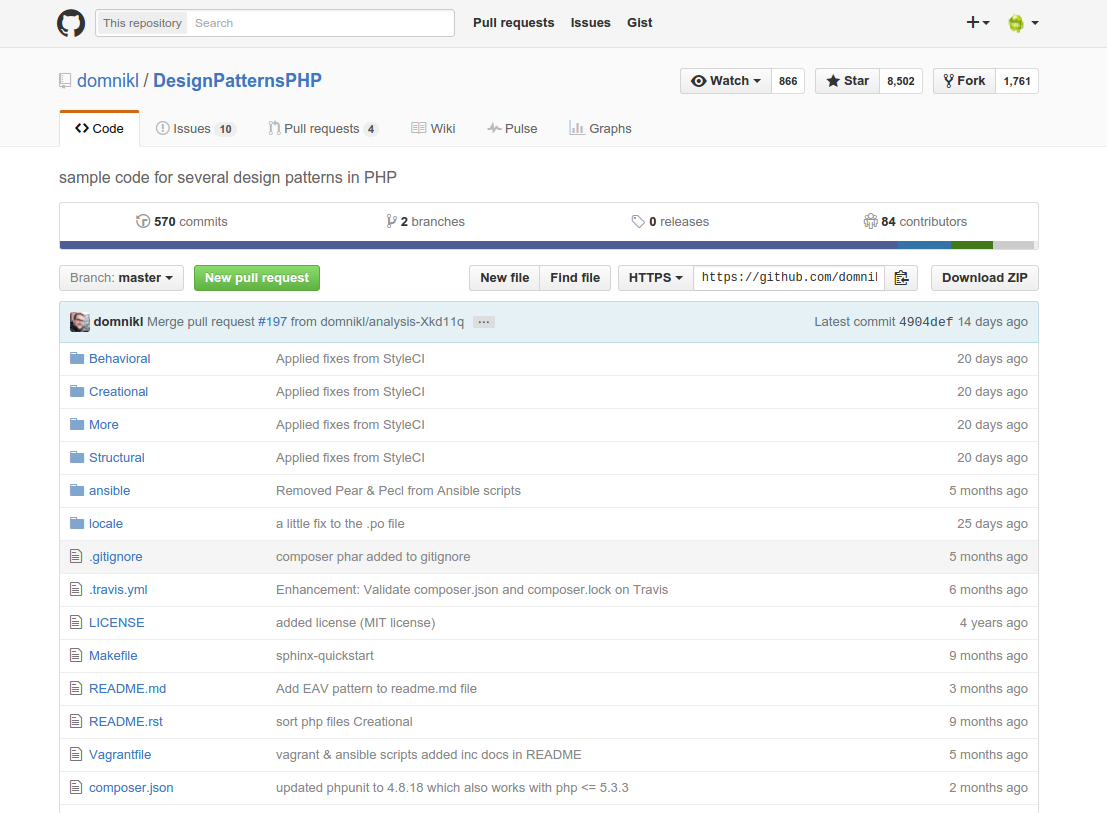1107x813 pixels.
Task: Open the Graphs tab
Action: coord(600,128)
